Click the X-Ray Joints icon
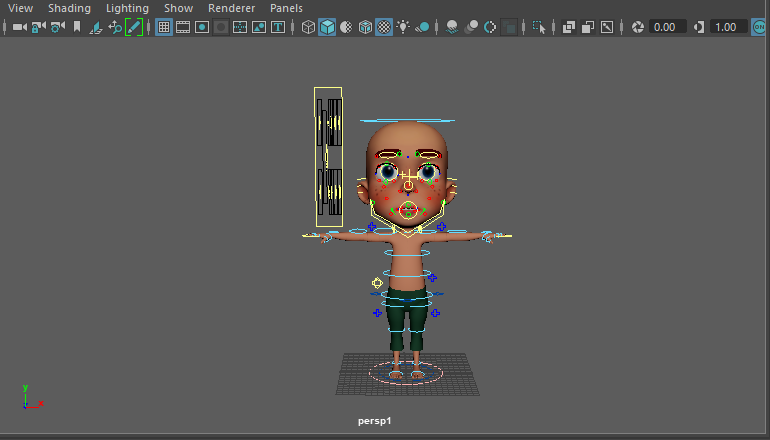 click(607, 27)
